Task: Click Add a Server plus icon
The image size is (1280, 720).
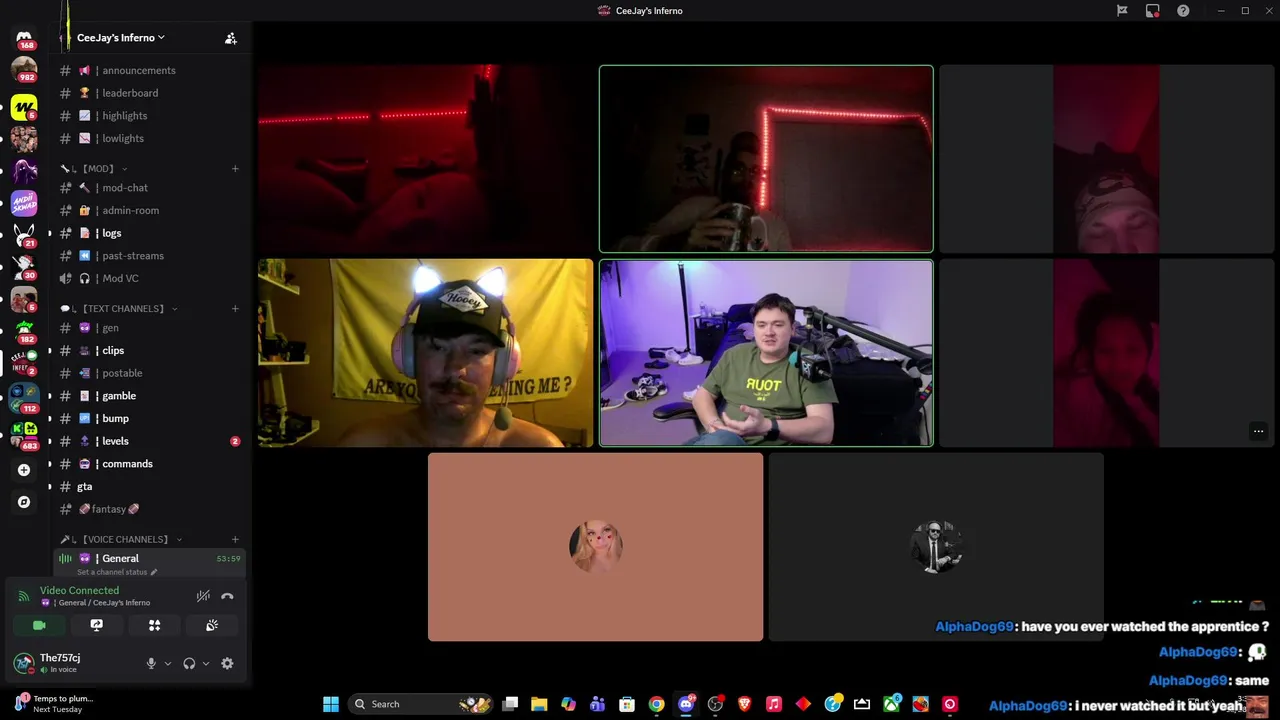Action: tap(24, 470)
